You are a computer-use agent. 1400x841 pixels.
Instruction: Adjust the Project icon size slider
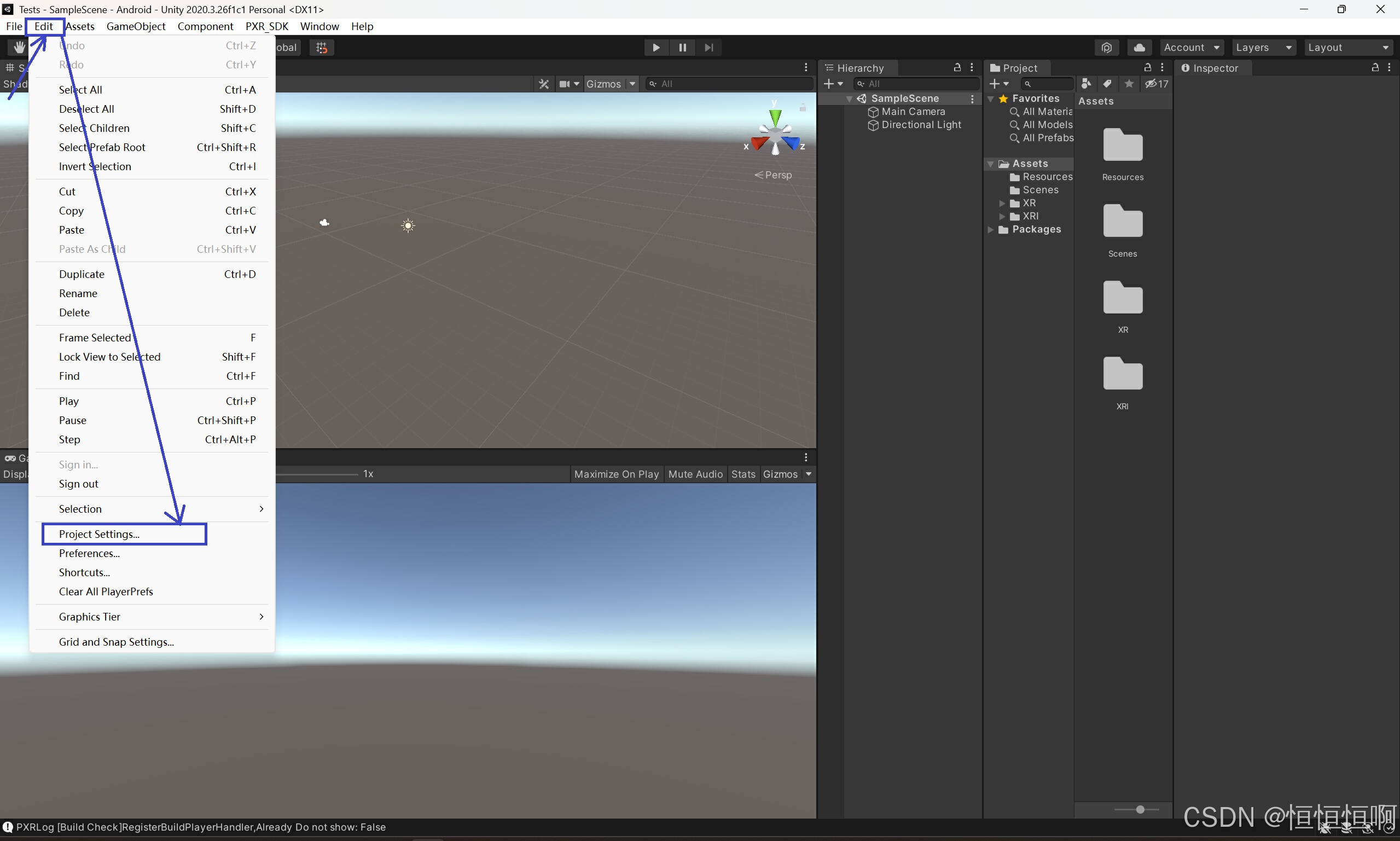coord(1140,809)
